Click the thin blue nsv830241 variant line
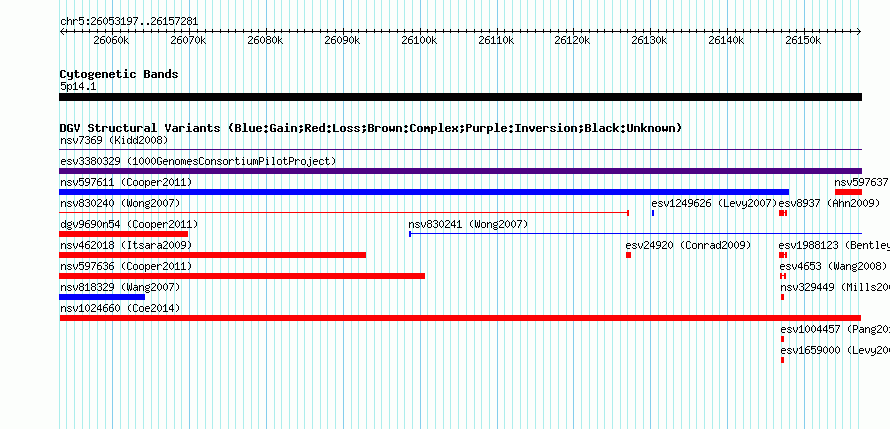890x429 pixels. click(x=635, y=234)
